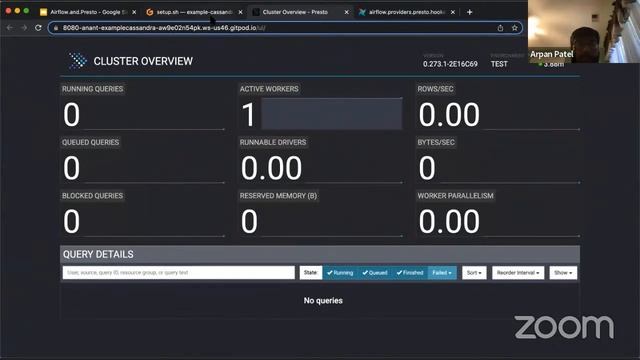
Task: Open the Reorder Interval dropdown
Action: pyautogui.click(x=518, y=273)
